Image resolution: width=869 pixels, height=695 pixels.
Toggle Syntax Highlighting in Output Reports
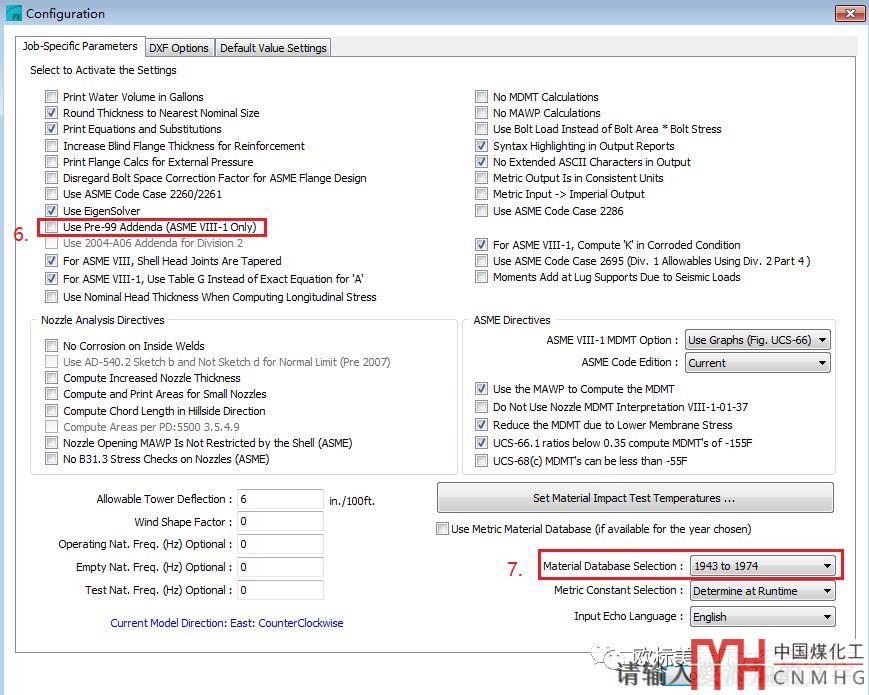tap(482, 146)
